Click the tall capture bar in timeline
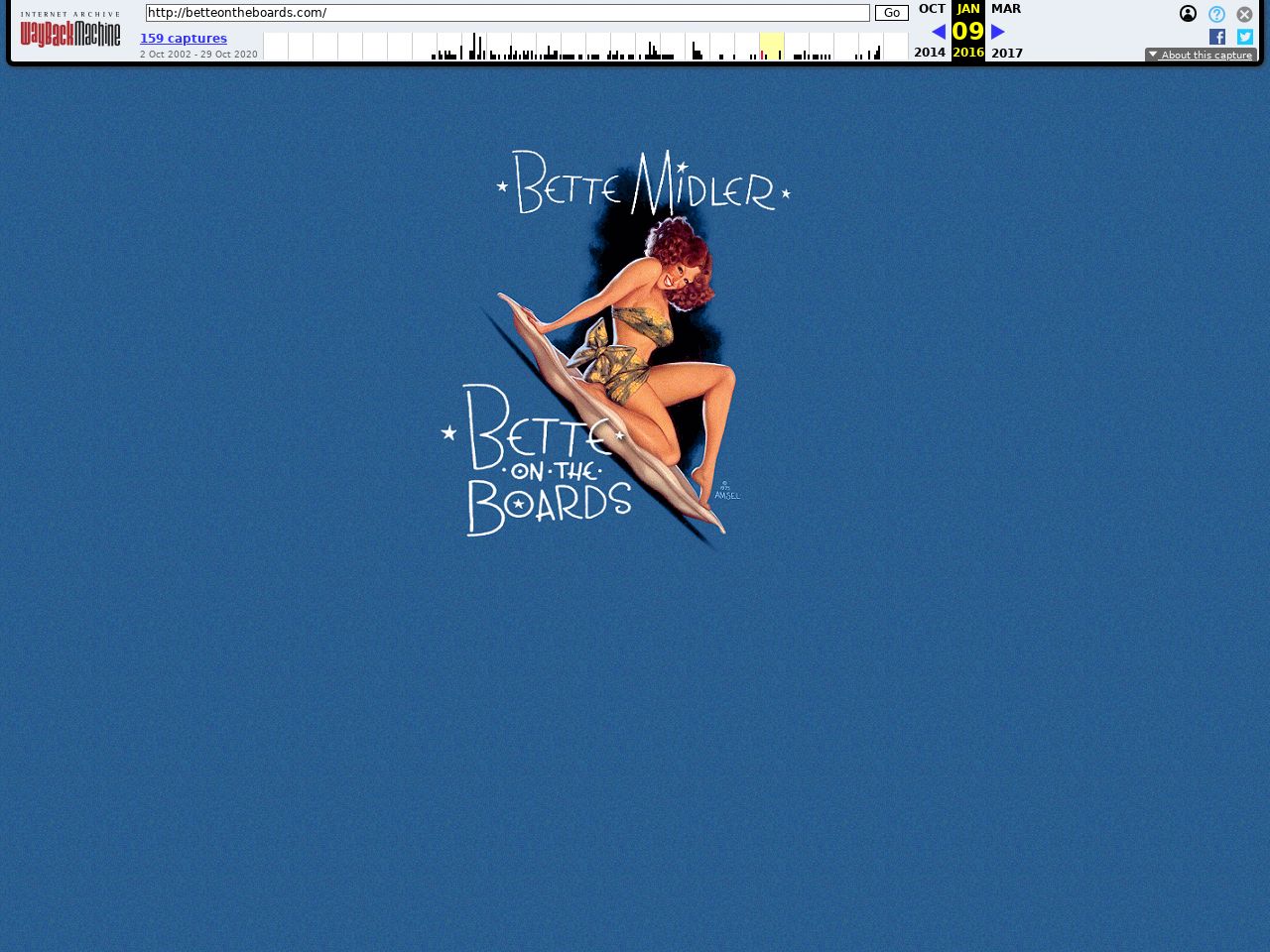Image resolution: width=1270 pixels, height=952 pixels. pos(474,46)
